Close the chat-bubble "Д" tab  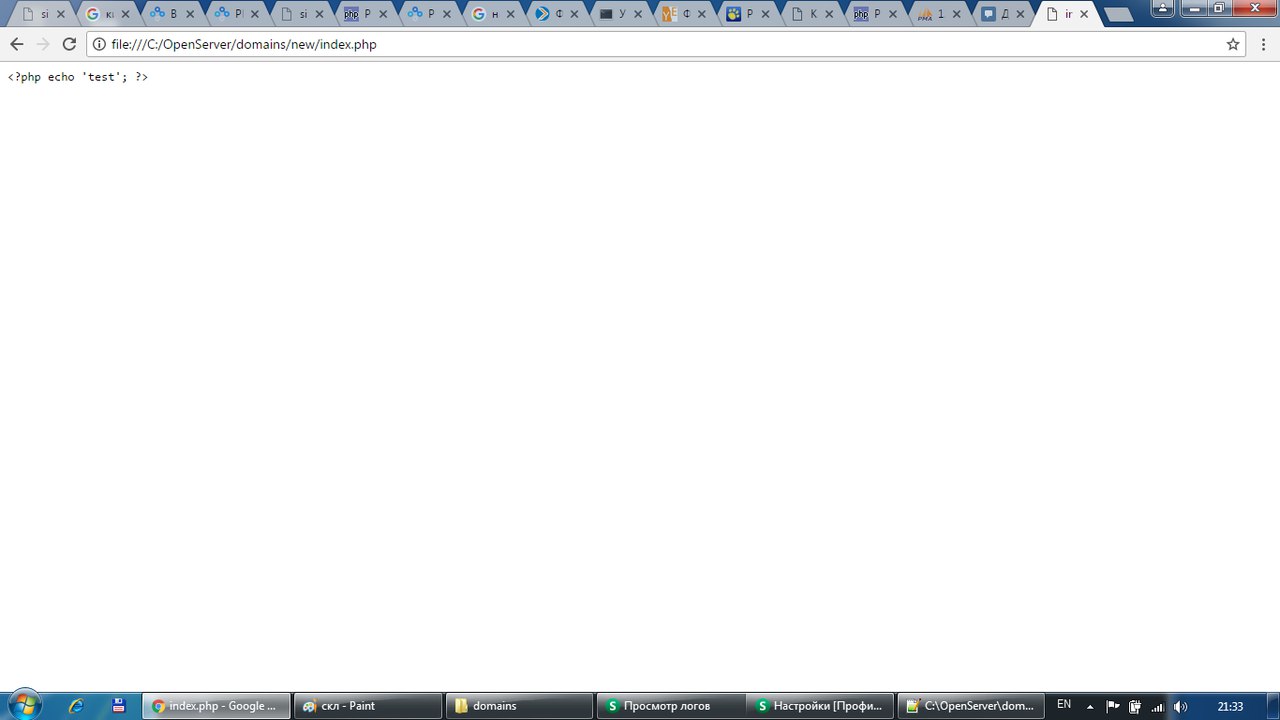click(1021, 15)
